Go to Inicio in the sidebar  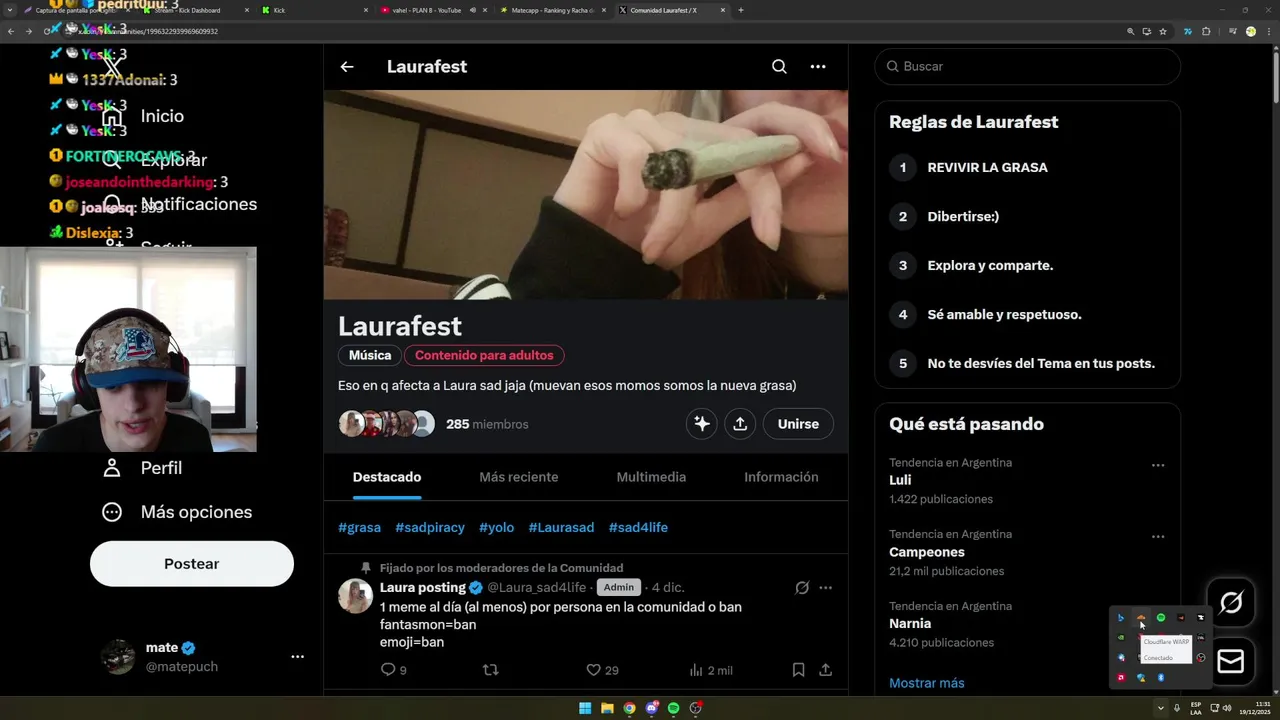[162, 116]
